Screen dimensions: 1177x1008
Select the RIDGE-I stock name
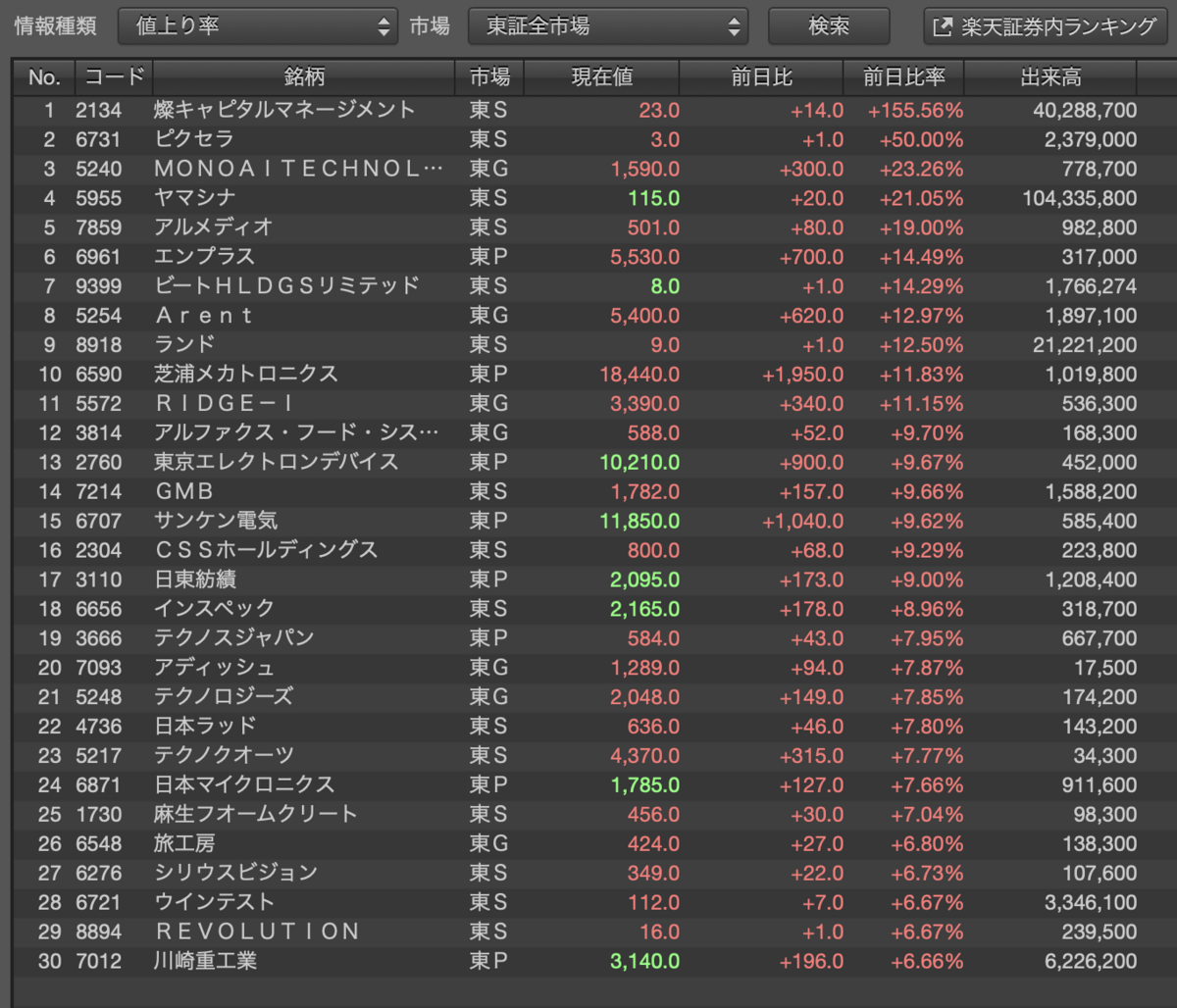[x=225, y=404]
